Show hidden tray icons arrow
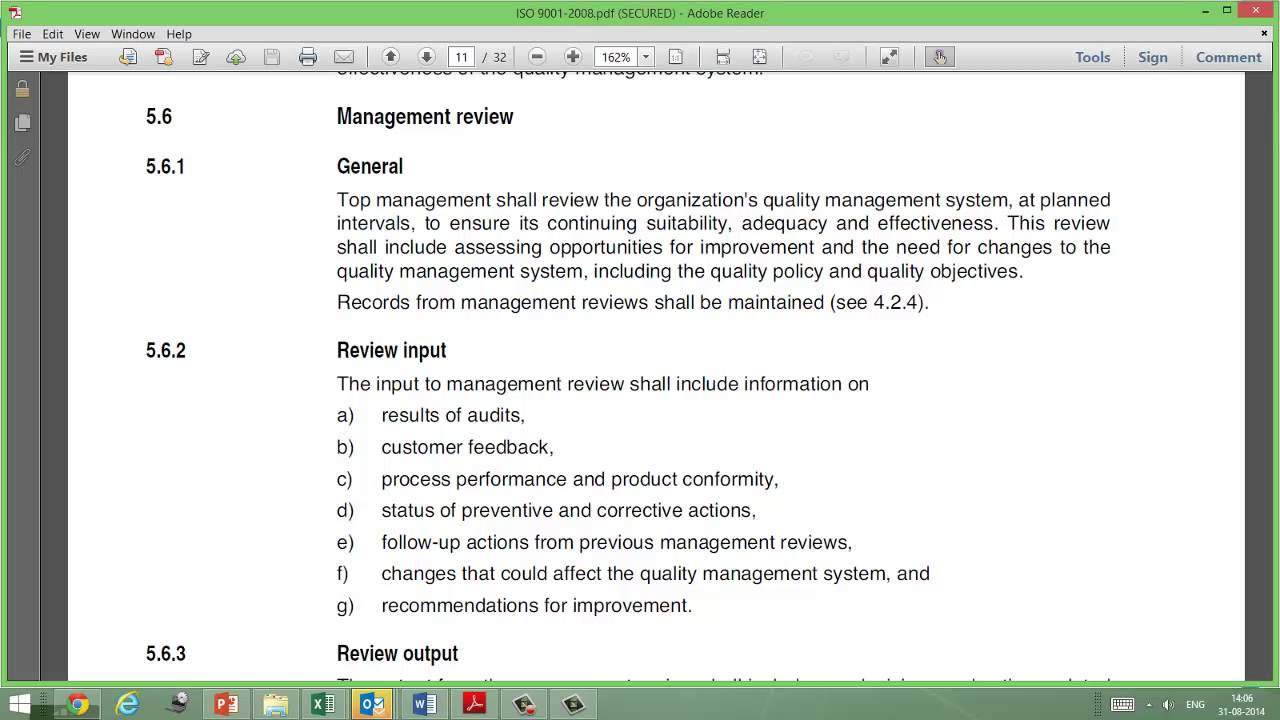 1149,704
